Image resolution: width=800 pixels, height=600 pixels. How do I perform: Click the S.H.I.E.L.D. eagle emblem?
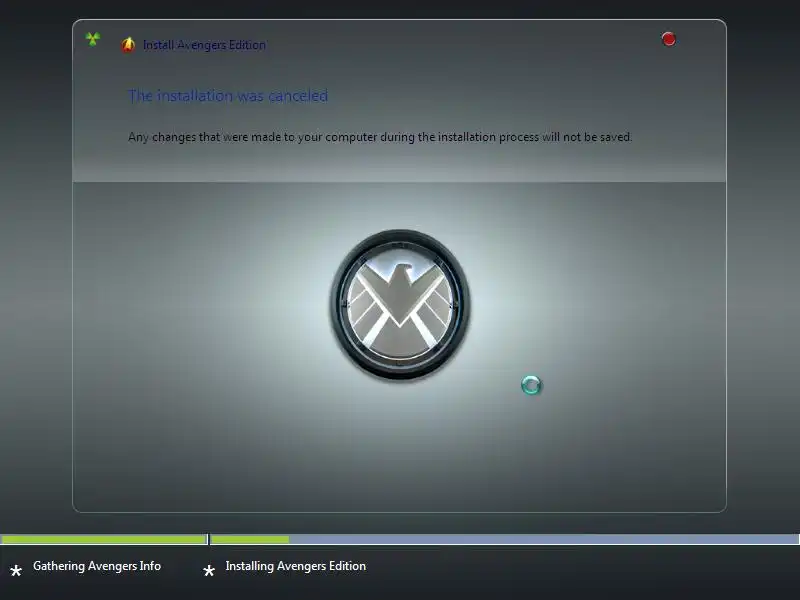[399, 305]
